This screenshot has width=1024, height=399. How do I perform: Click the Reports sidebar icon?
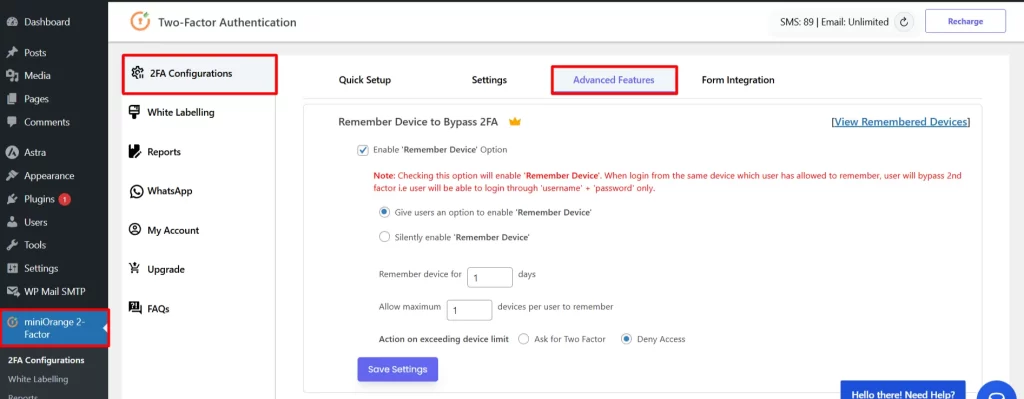coord(135,152)
